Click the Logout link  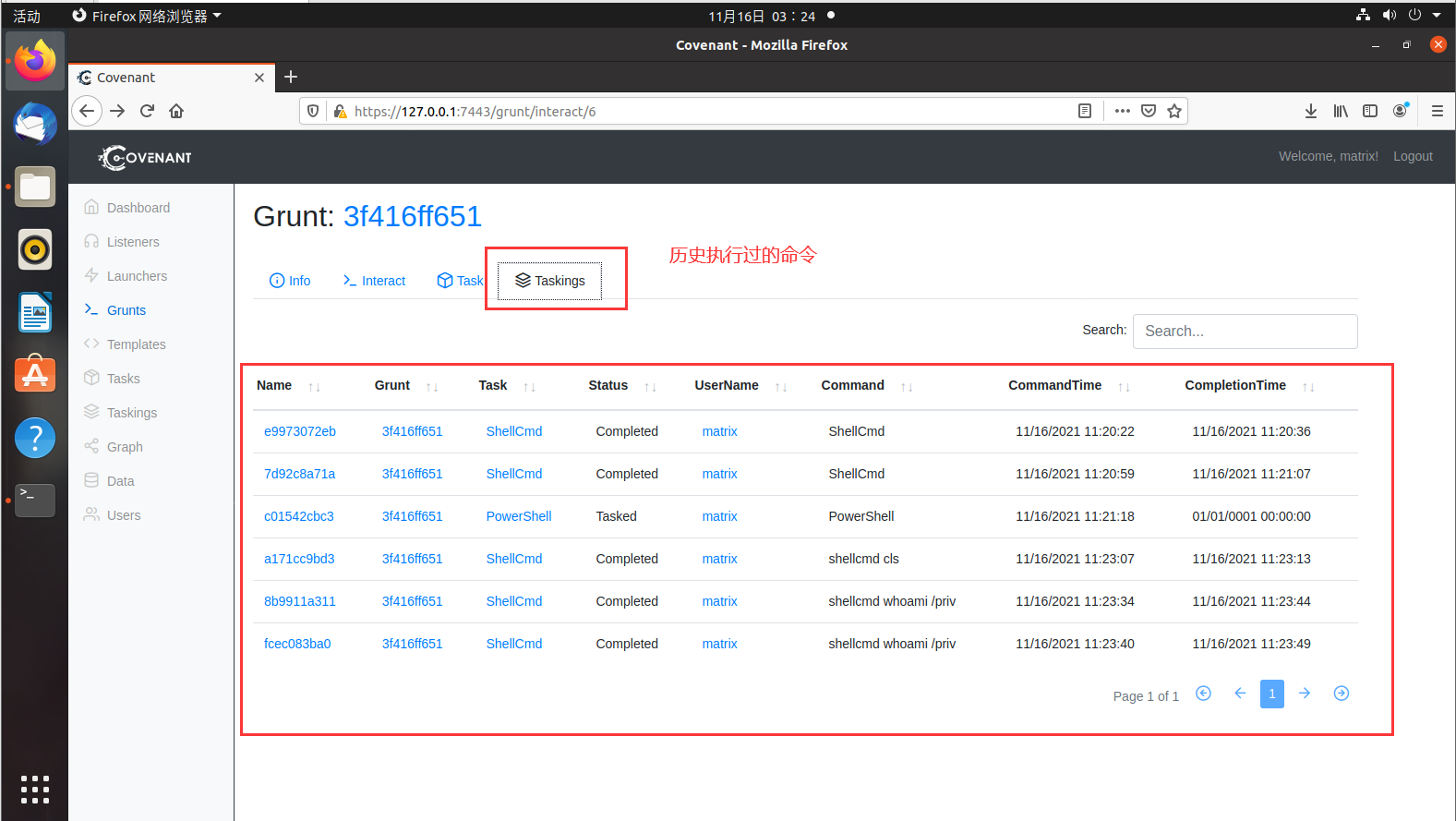point(1413,156)
